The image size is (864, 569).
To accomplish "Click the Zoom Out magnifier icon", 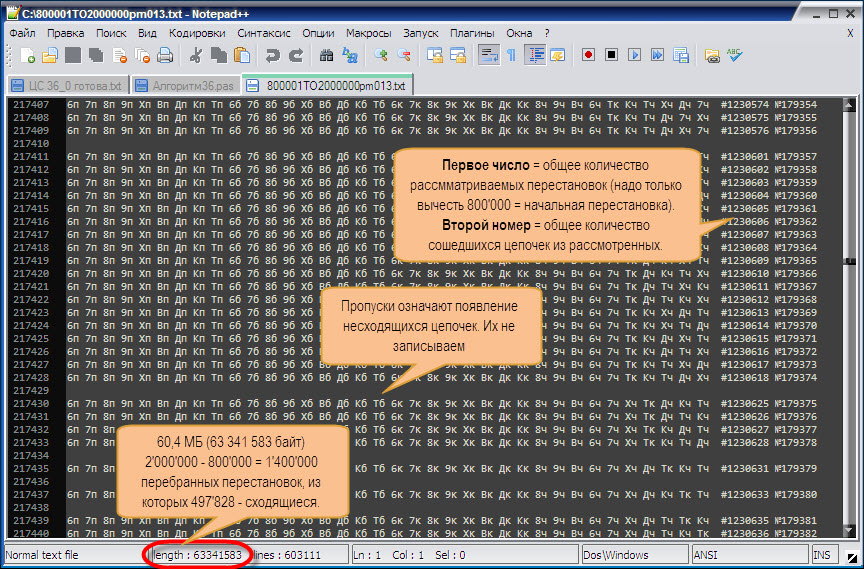I will 404,55.
